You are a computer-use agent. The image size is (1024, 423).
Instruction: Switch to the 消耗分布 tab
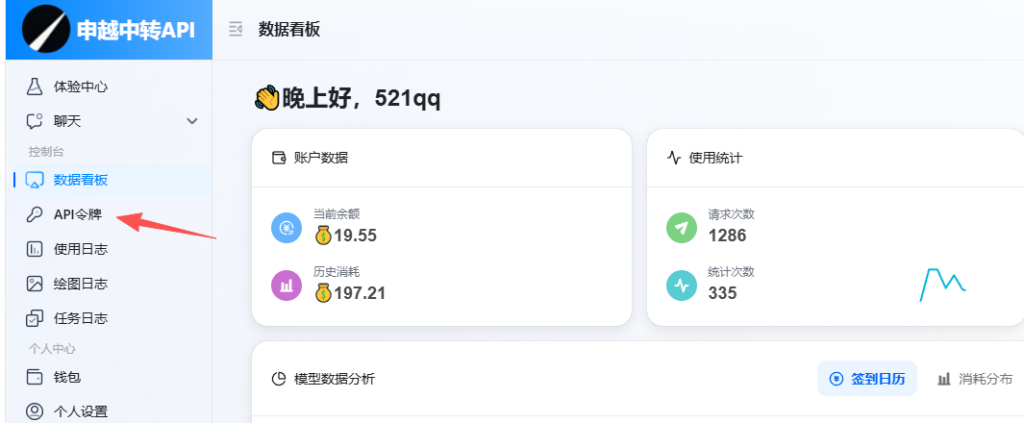pos(974,379)
